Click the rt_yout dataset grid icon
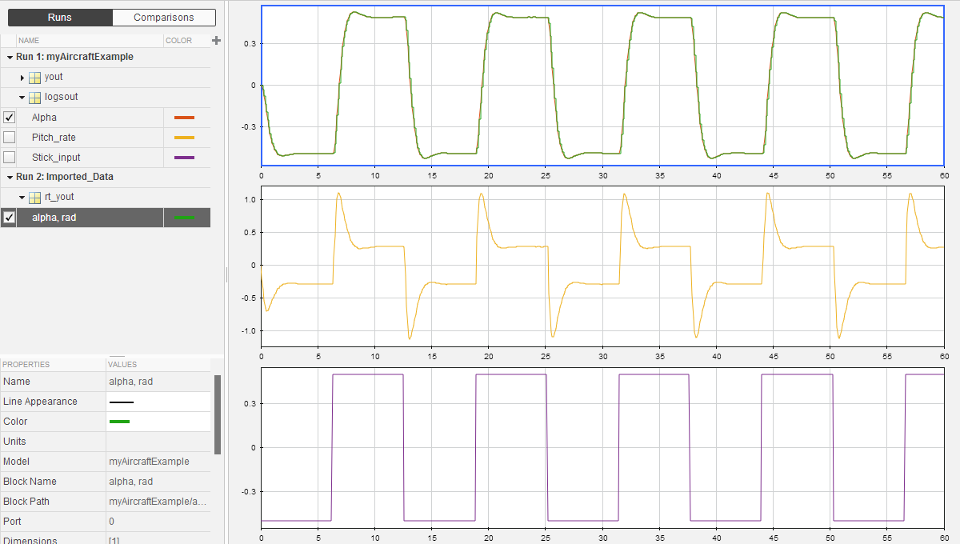This screenshot has height=544, width=960. (34, 197)
